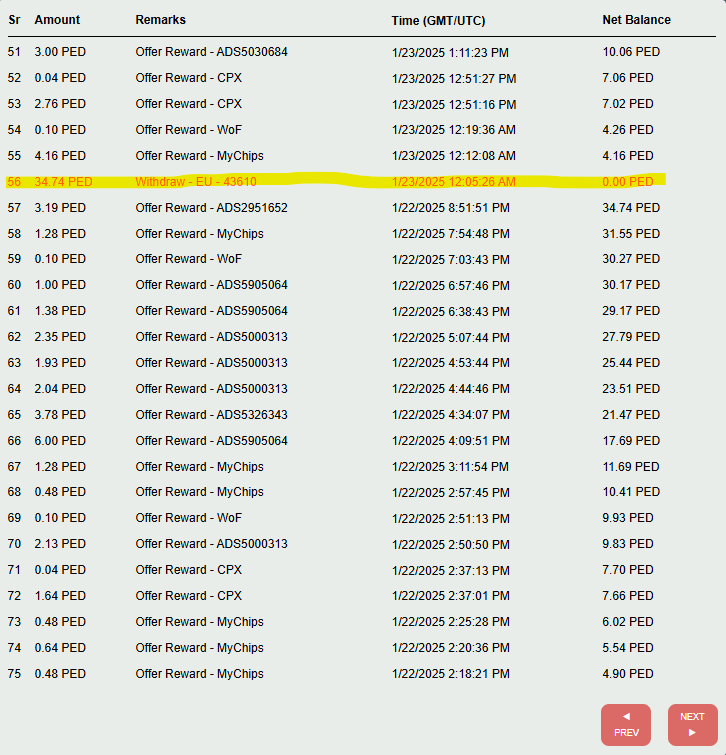
Task: Click timestamp 1/22/2025 2:25:28 PM
Action: tap(451, 622)
